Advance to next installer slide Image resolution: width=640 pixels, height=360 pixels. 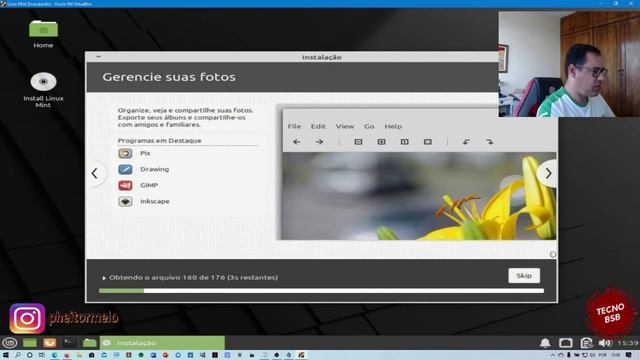[548, 173]
